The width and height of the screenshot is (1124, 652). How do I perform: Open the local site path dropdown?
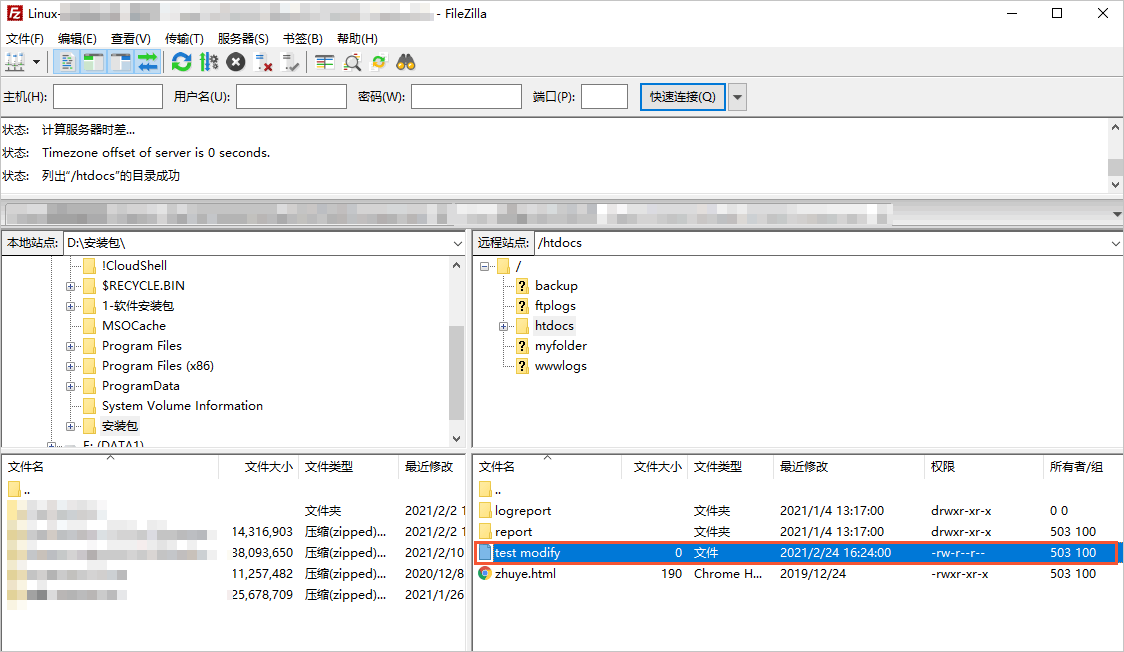[457, 244]
